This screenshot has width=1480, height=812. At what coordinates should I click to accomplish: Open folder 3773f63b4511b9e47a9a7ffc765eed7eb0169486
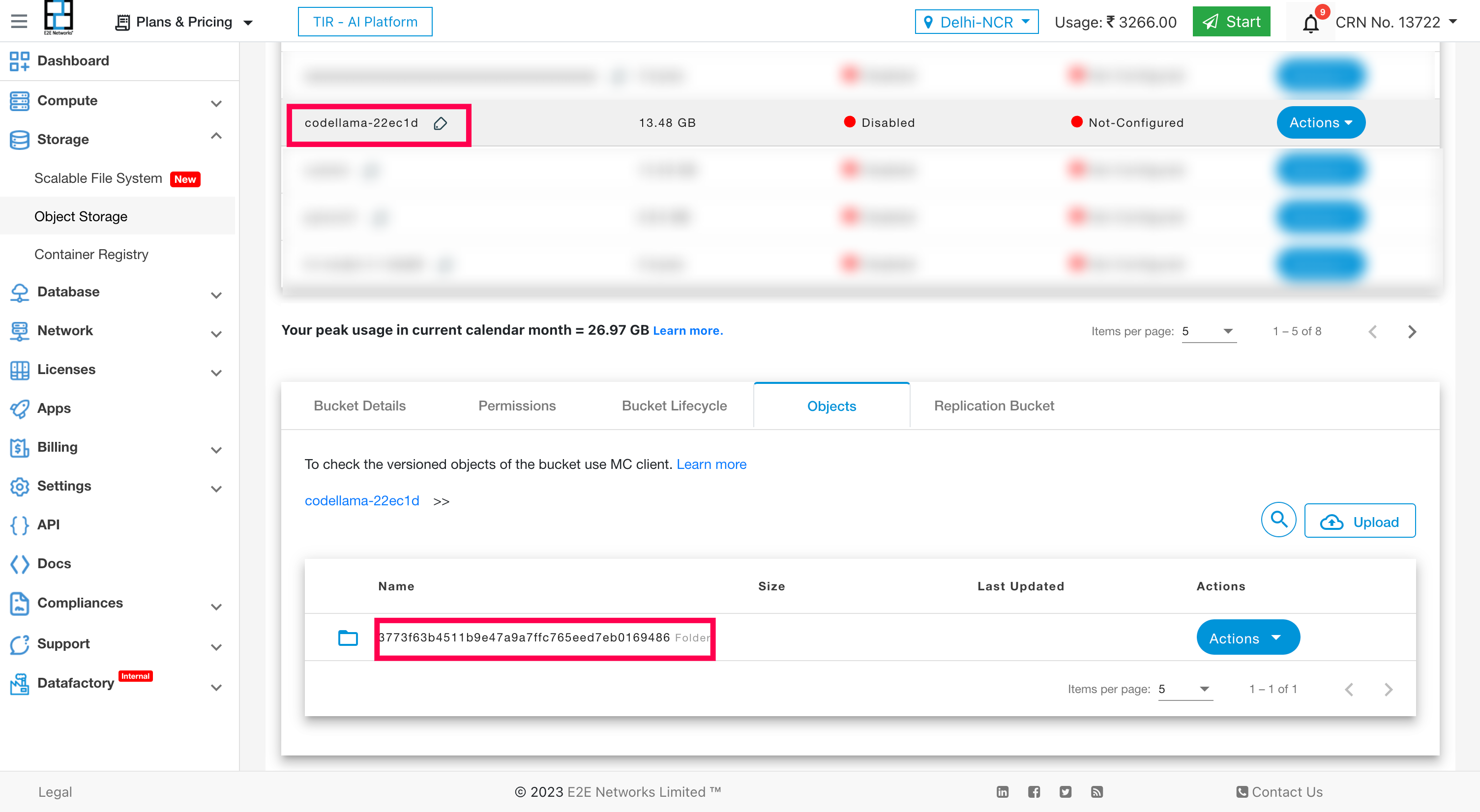524,638
